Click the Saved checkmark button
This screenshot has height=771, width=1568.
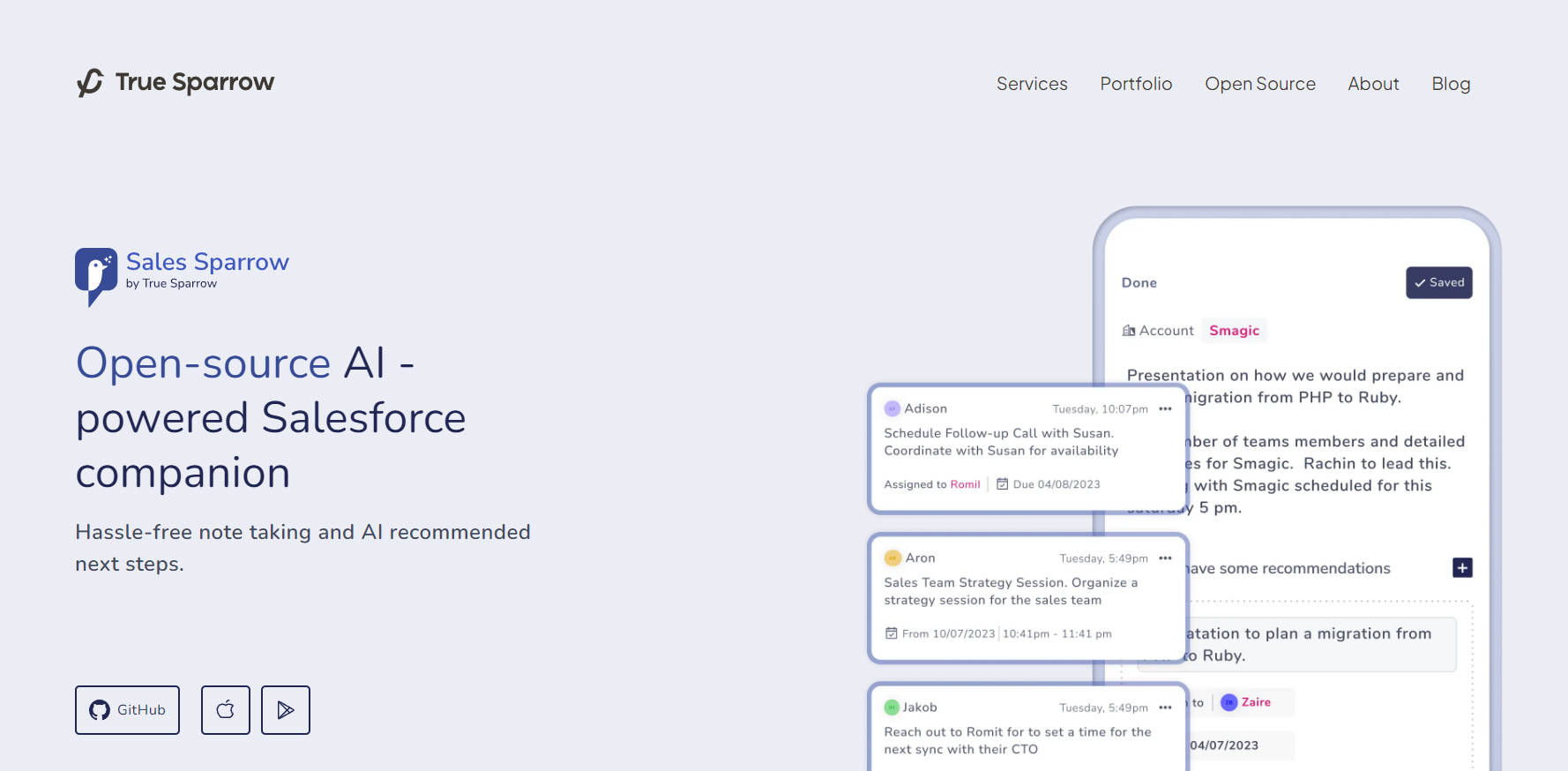coord(1438,282)
